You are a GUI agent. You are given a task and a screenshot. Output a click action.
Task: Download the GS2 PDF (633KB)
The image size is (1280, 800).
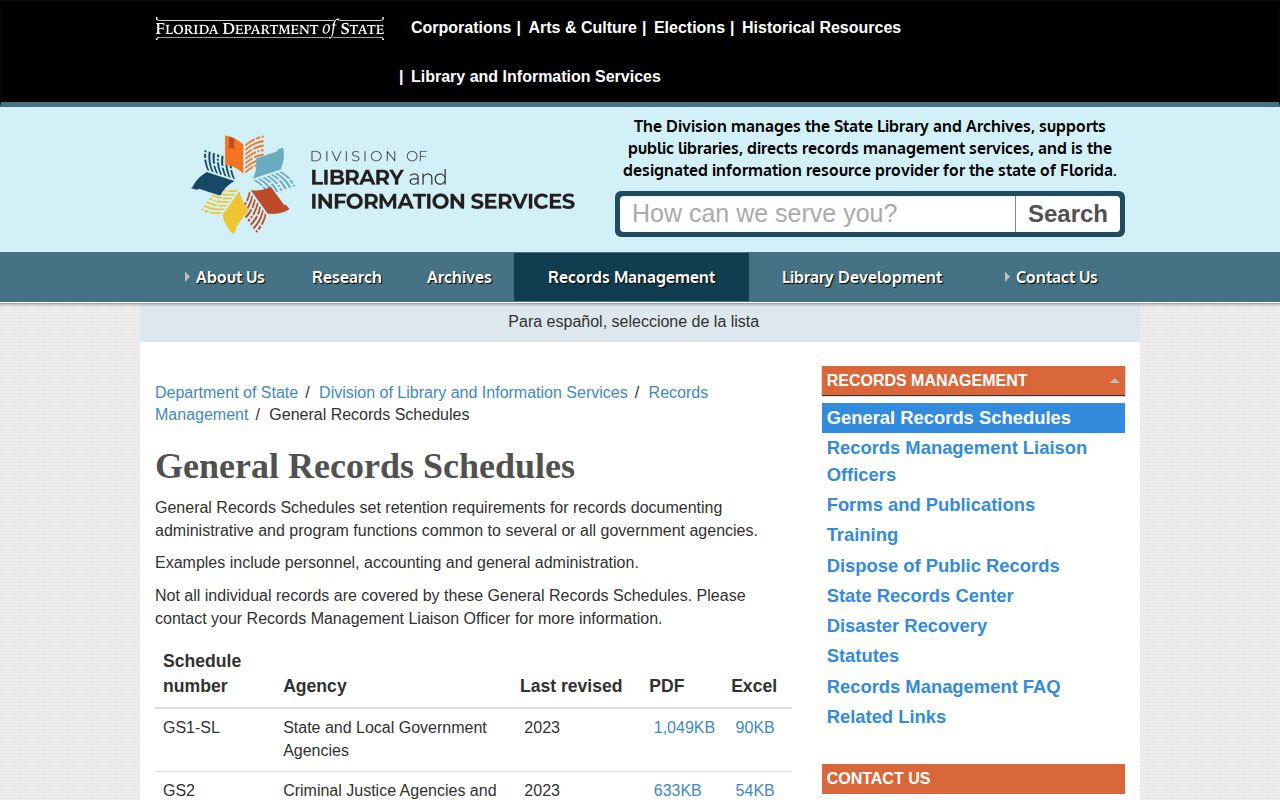tap(677, 791)
